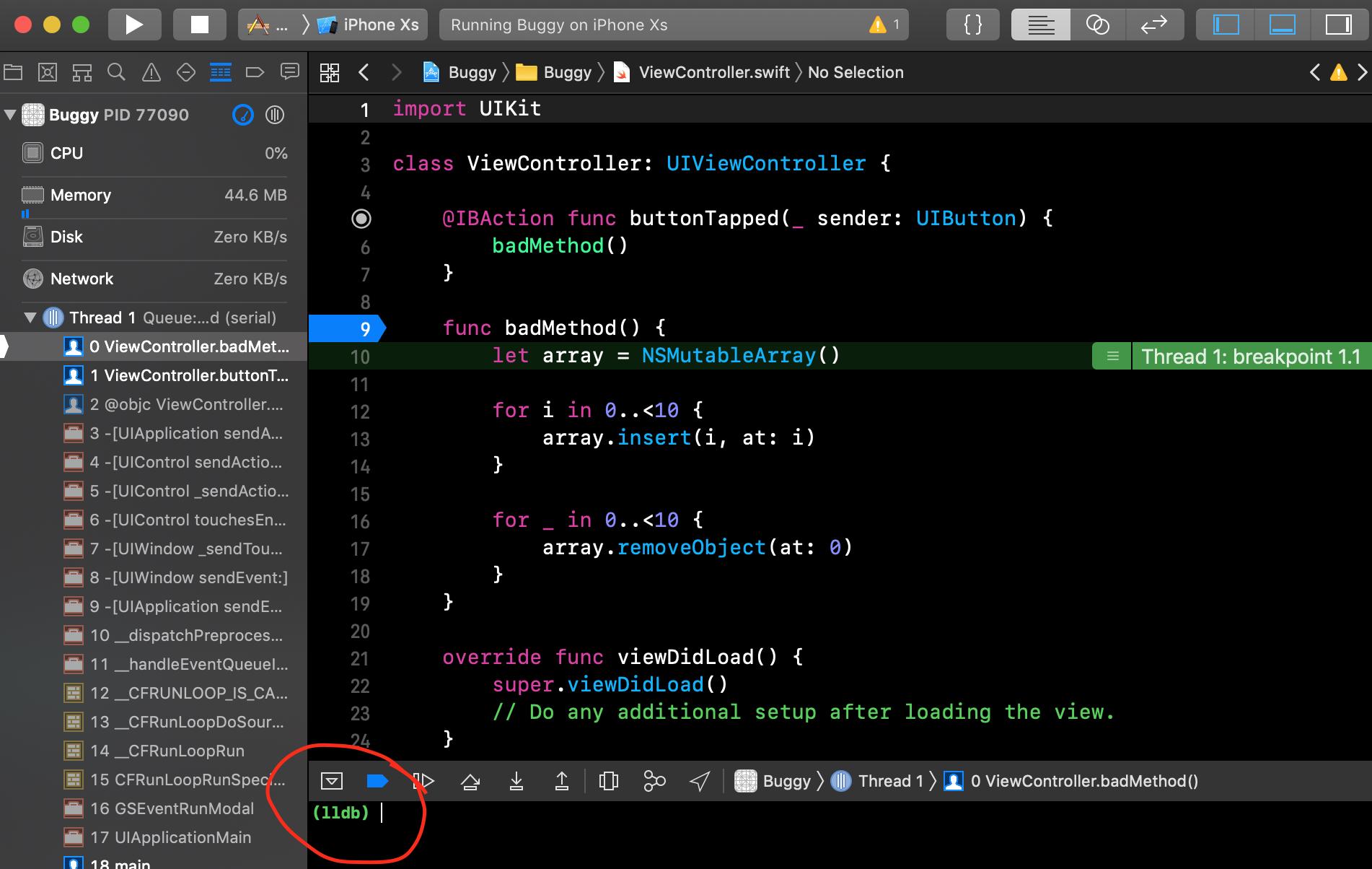Choose iPhone Xs run destination
1372x869 pixels.
[369, 25]
